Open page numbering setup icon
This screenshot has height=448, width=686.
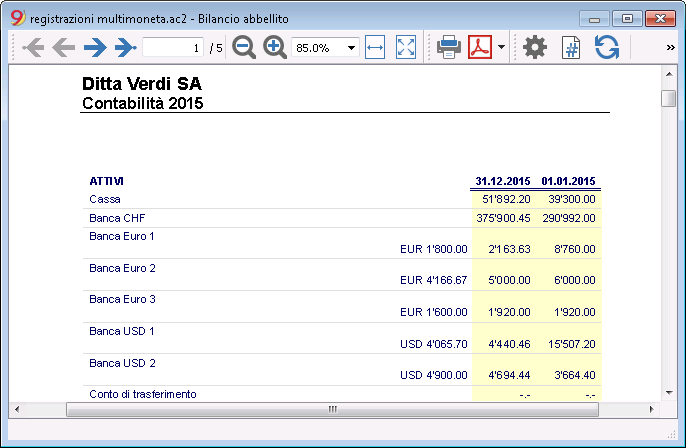click(571, 48)
